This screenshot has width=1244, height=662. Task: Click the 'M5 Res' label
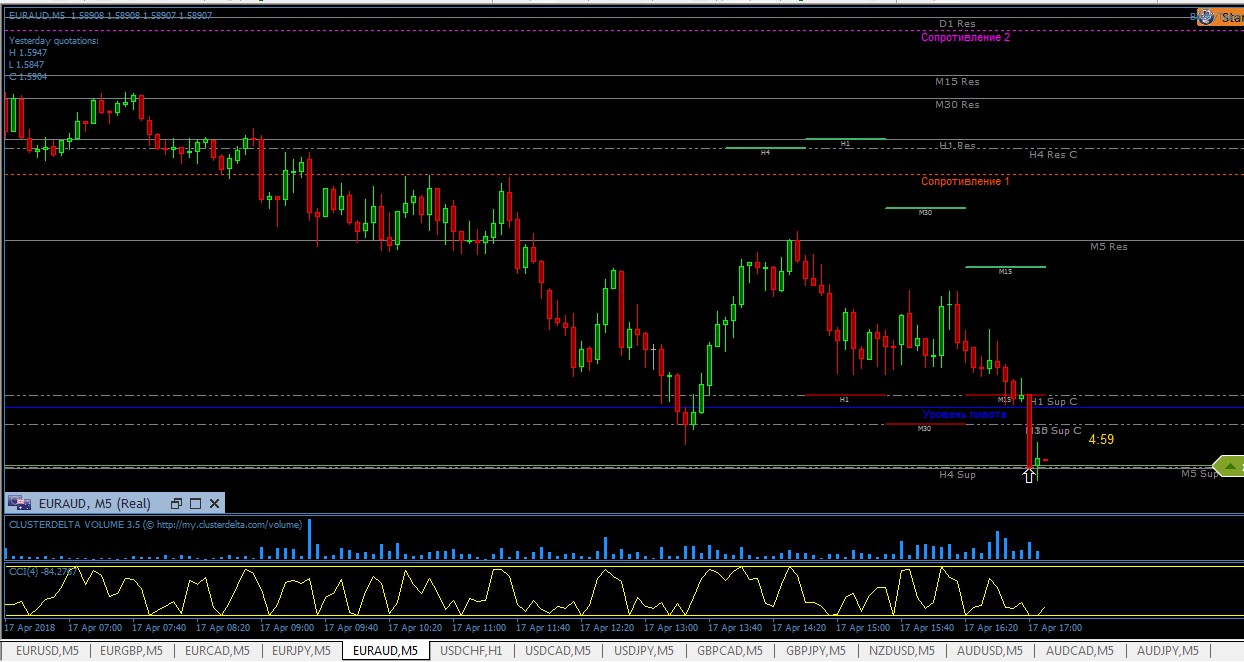1108,246
